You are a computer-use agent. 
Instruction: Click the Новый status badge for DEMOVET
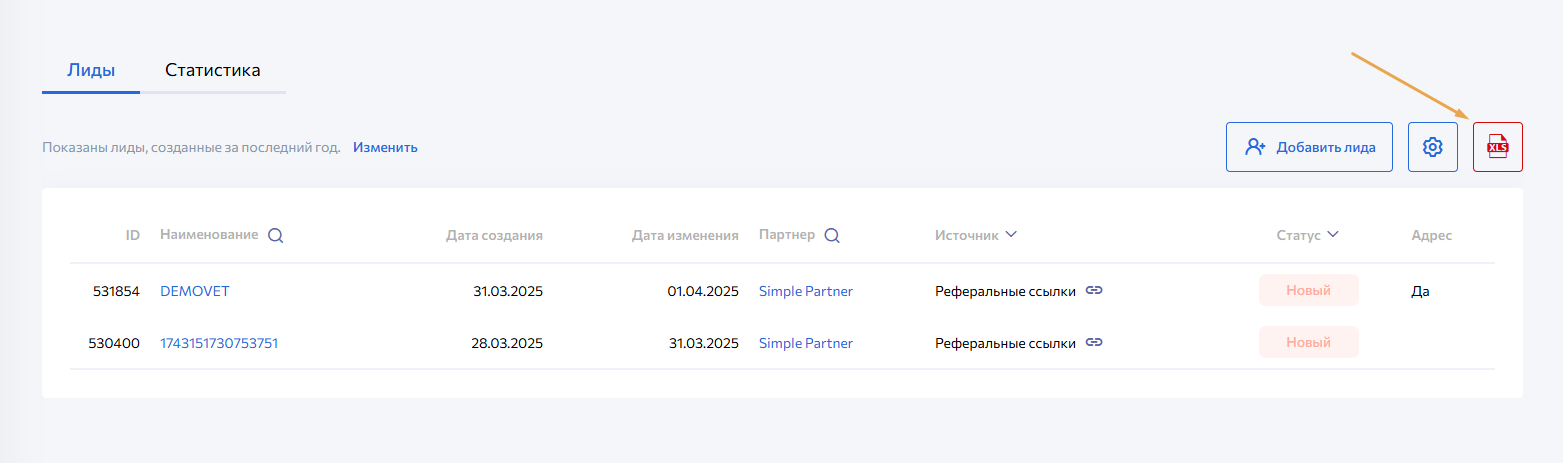(x=1308, y=291)
